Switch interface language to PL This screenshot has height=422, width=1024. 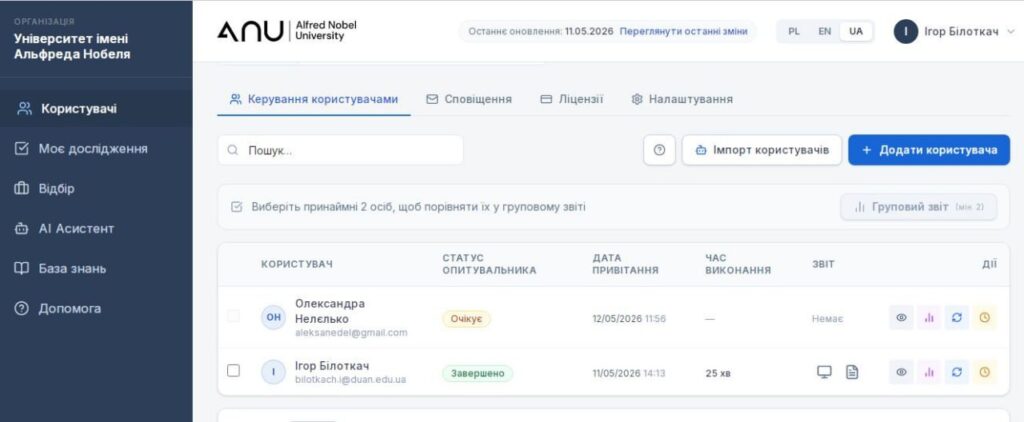(794, 31)
